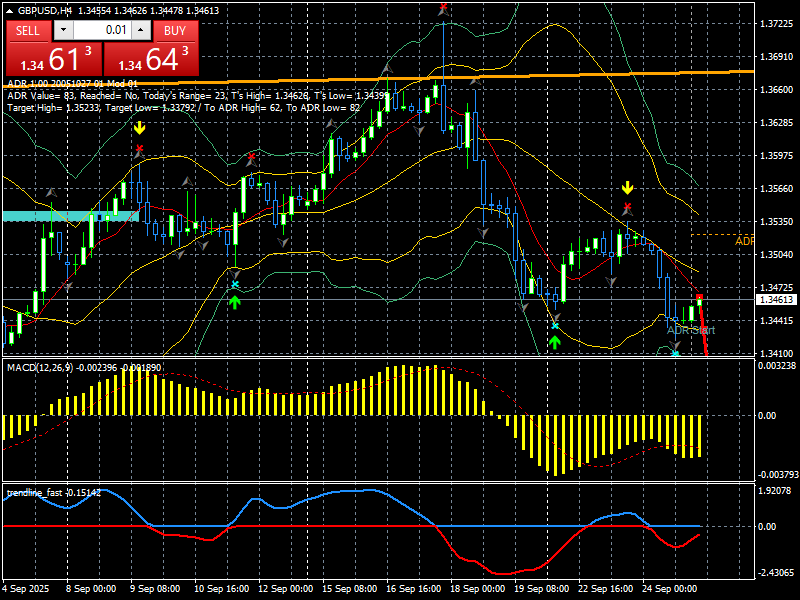Click the 10 Sep 16:00 date label
This screenshot has height=600, width=800.
(x=221, y=588)
